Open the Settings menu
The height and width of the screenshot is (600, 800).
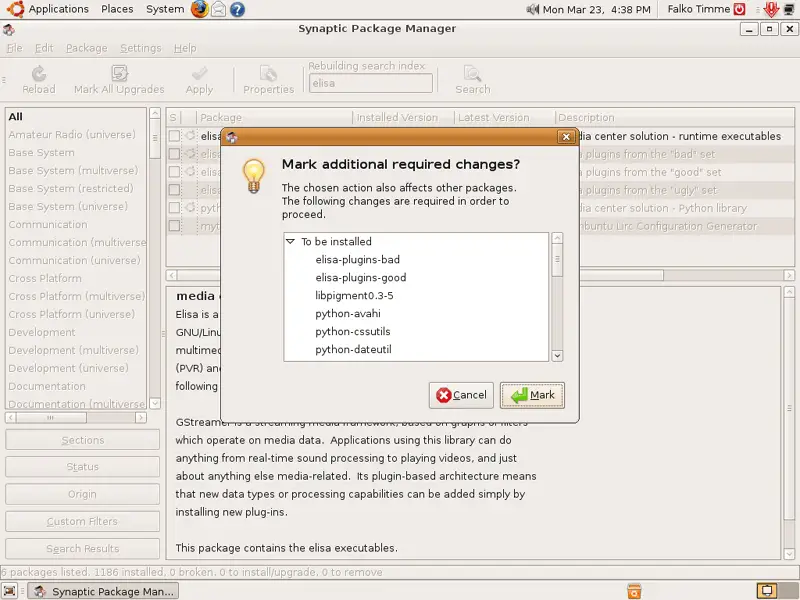coord(141,48)
